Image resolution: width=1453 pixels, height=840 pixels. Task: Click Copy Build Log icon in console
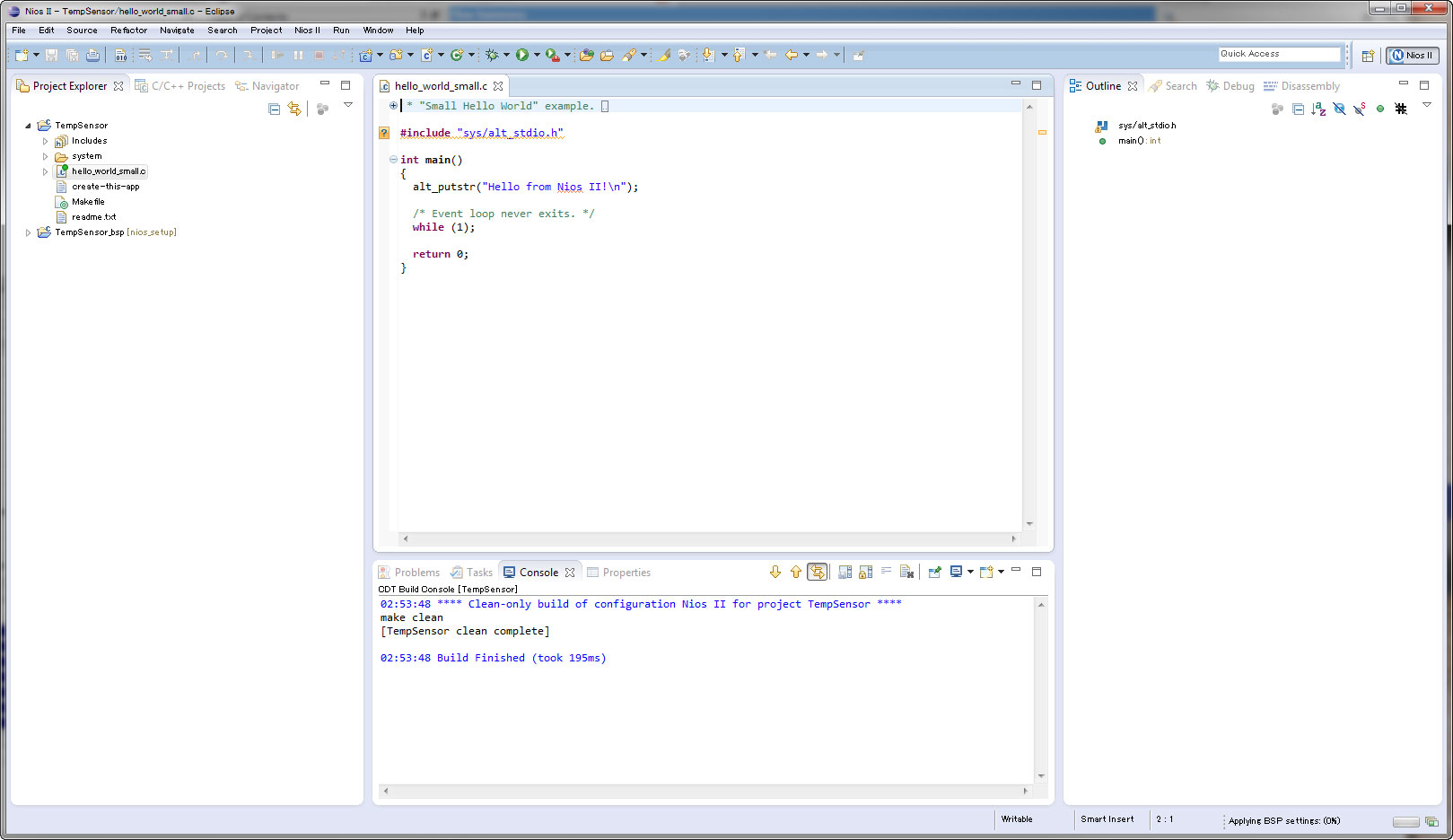pyautogui.click(x=845, y=572)
